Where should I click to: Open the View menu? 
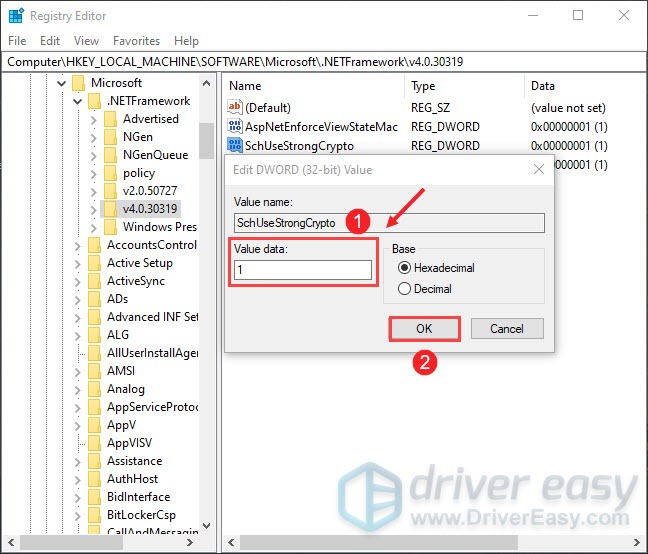[86, 41]
